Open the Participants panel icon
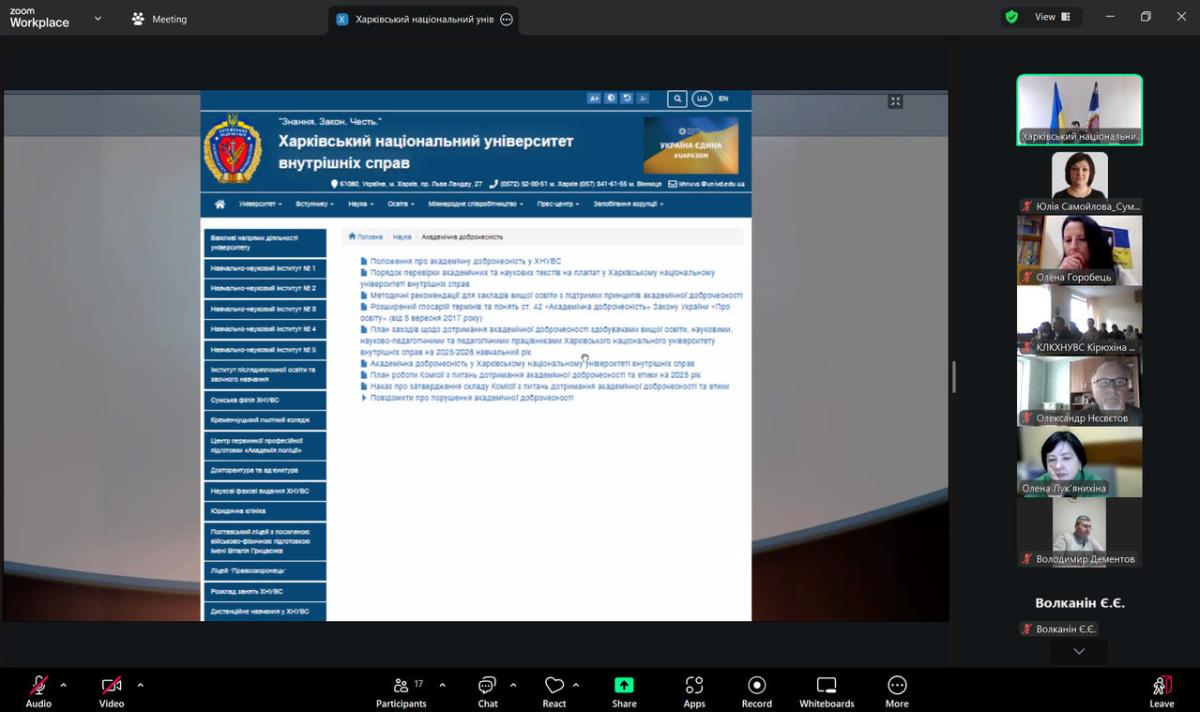1200x712 pixels. [401, 686]
